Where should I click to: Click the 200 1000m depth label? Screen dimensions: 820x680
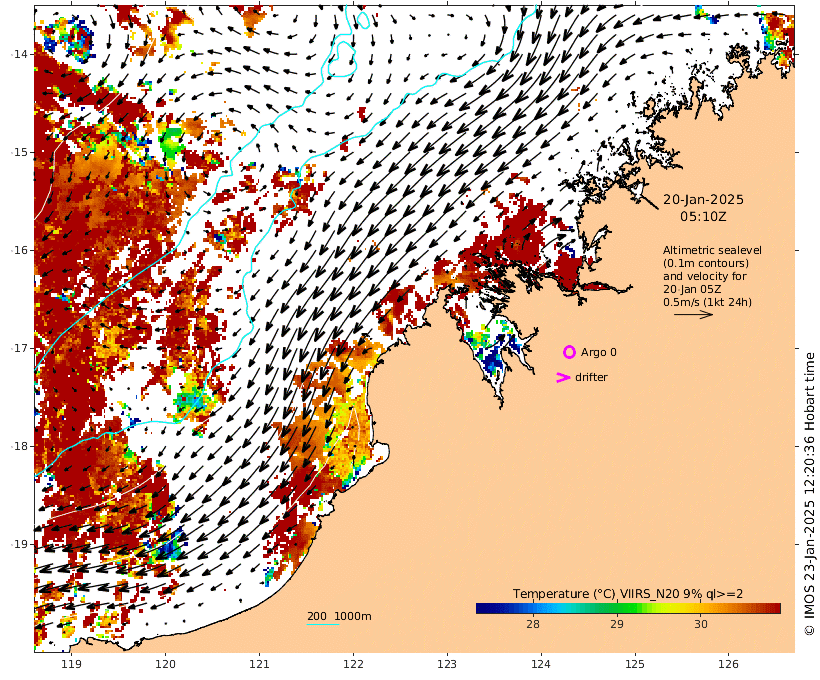pyautogui.click(x=339, y=616)
